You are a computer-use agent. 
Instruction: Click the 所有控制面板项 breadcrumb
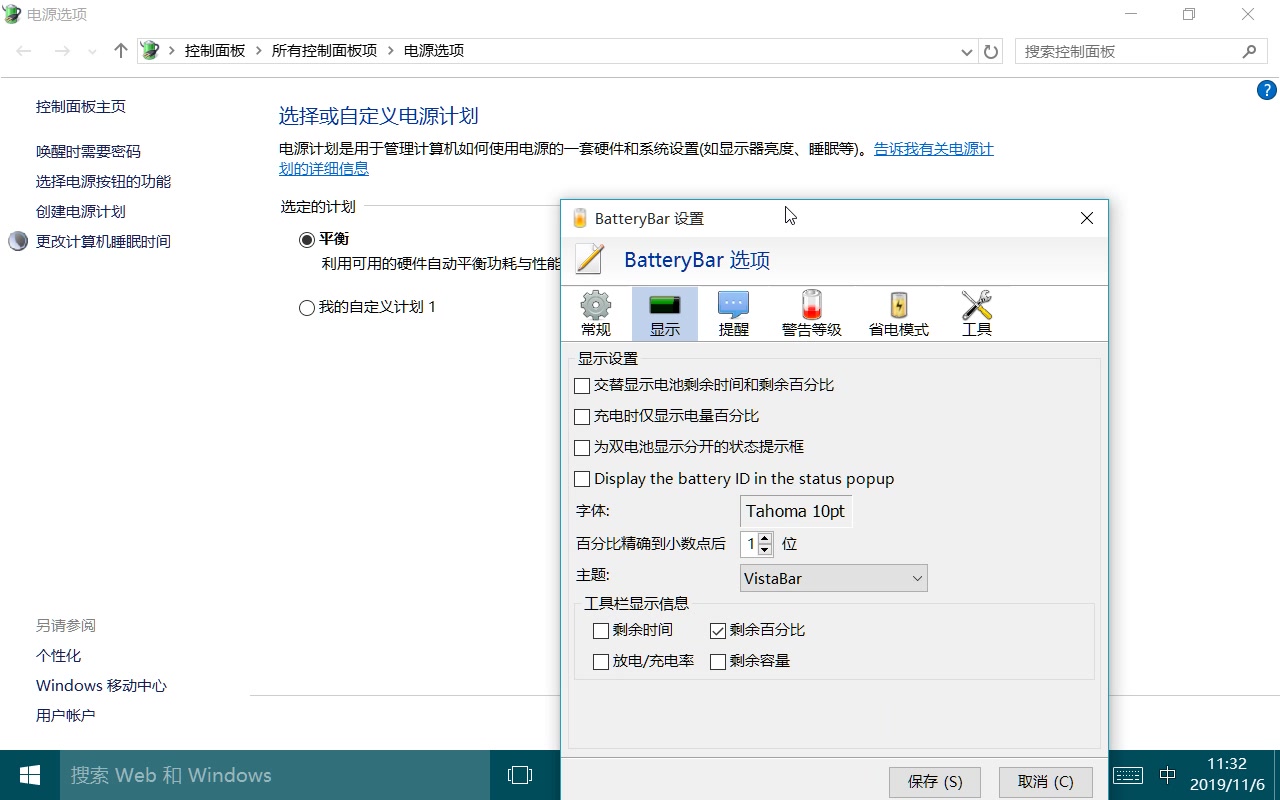coord(325,51)
